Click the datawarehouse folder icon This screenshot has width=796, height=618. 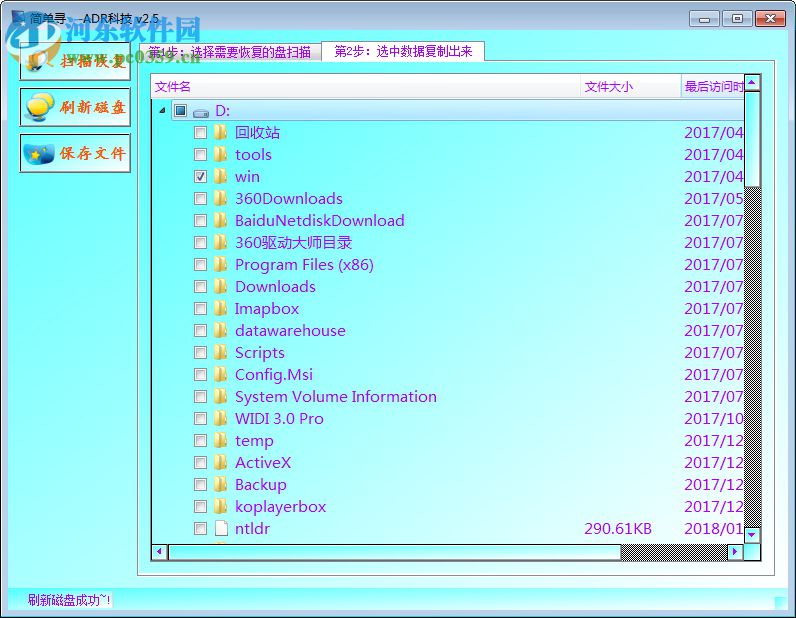click(x=220, y=331)
